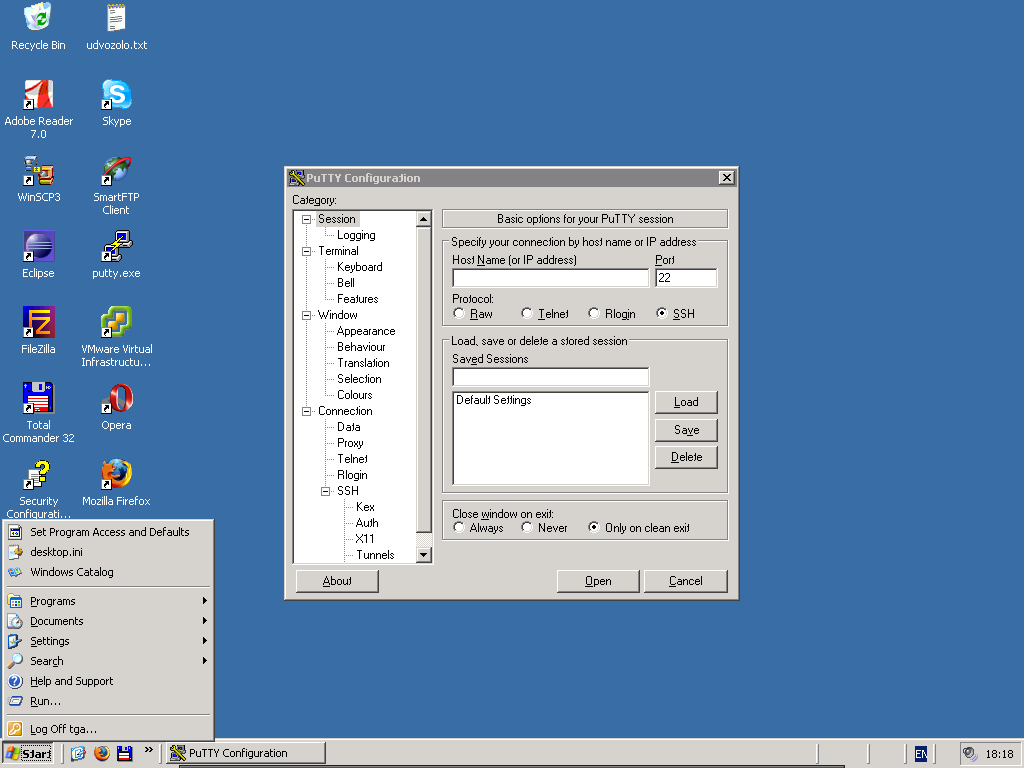Image resolution: width=1024 pixels, height=768 pixels.
Task: Click the Category tree scroll up arrow
Action: [424, 219]
